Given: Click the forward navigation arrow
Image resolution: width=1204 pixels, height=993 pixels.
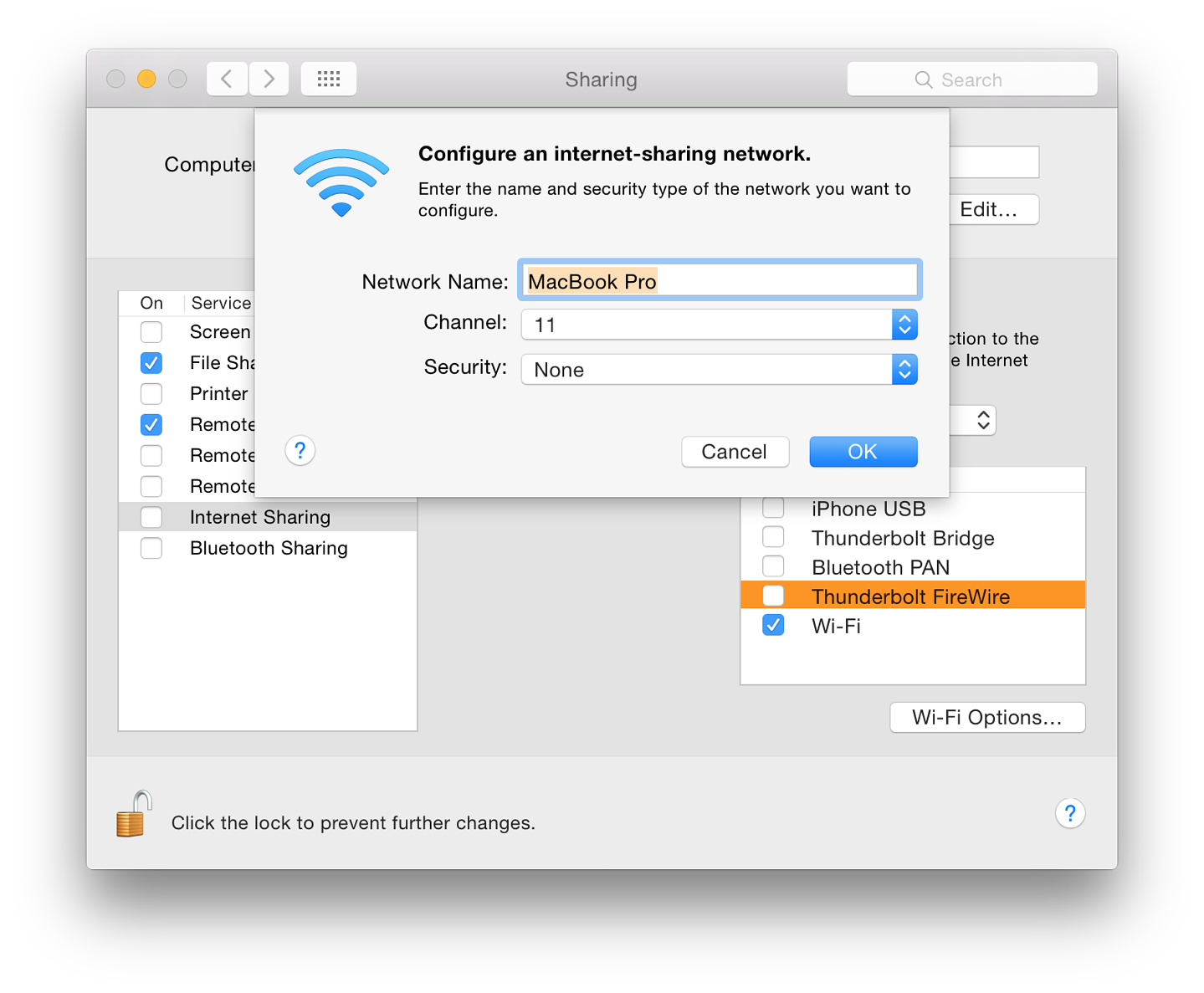Looking at the screenshot, I should tap(269, 79).
